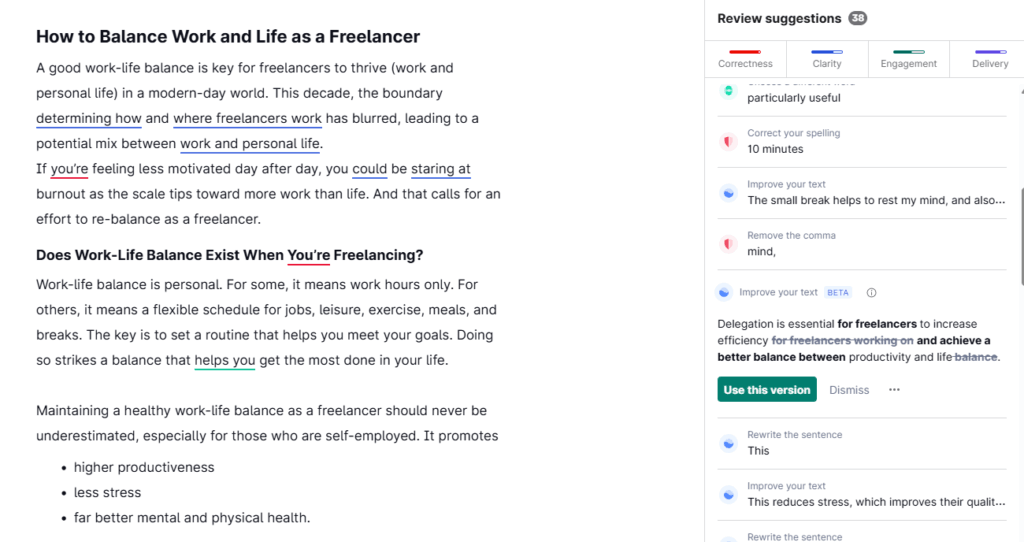1024x542 pixels.
Task: Expand 'Rewrite the sentence' This suggestion
Action: [x=862, y=443]
